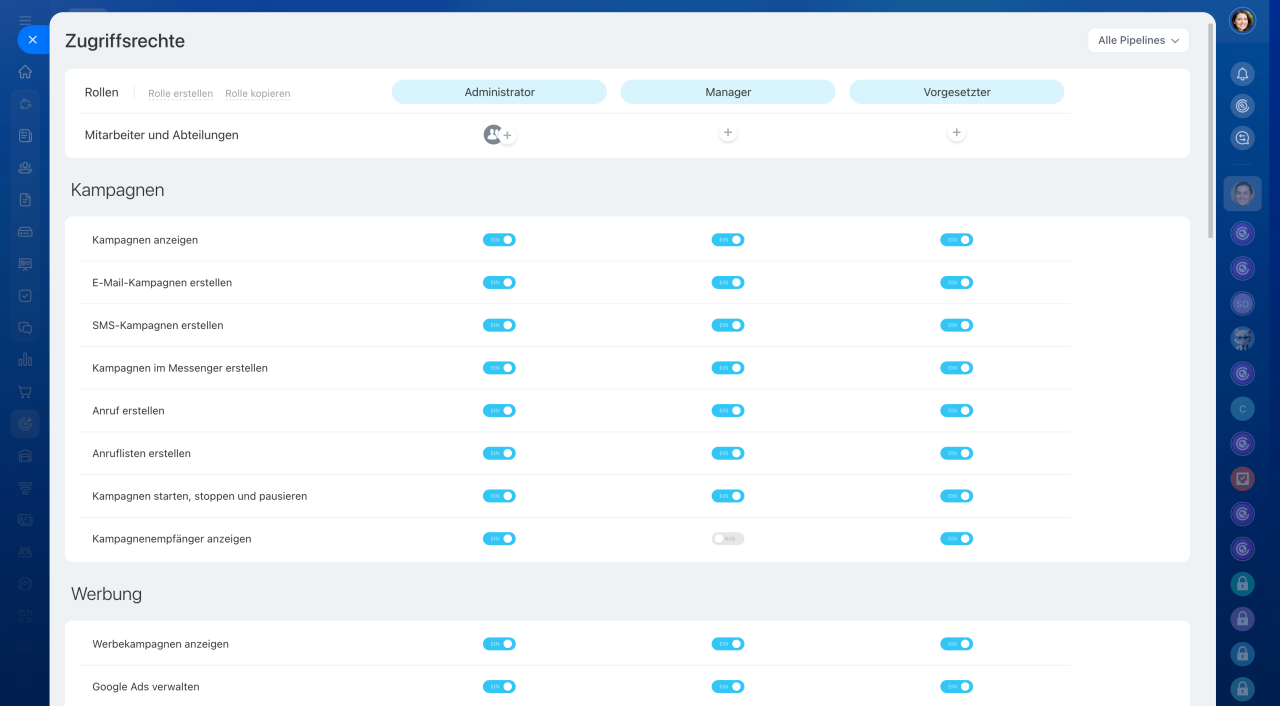Click the Rolle erstellen link

(x=180, y=94)
